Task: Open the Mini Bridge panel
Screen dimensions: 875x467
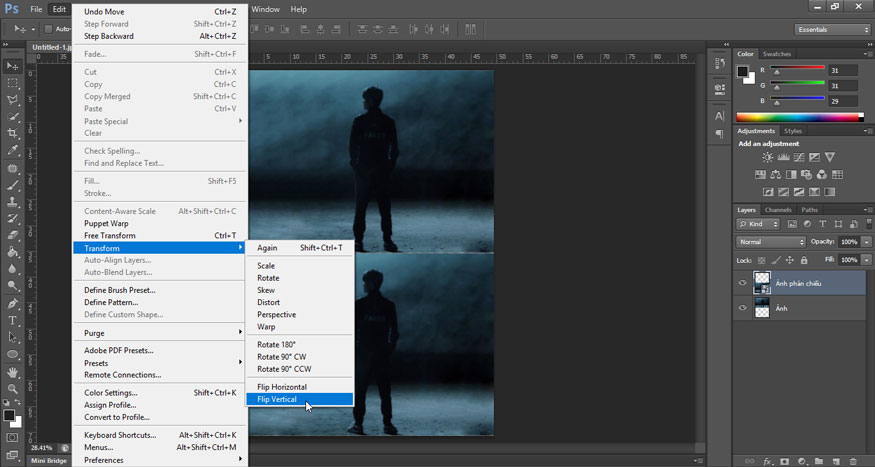Action: coord(49,460)
